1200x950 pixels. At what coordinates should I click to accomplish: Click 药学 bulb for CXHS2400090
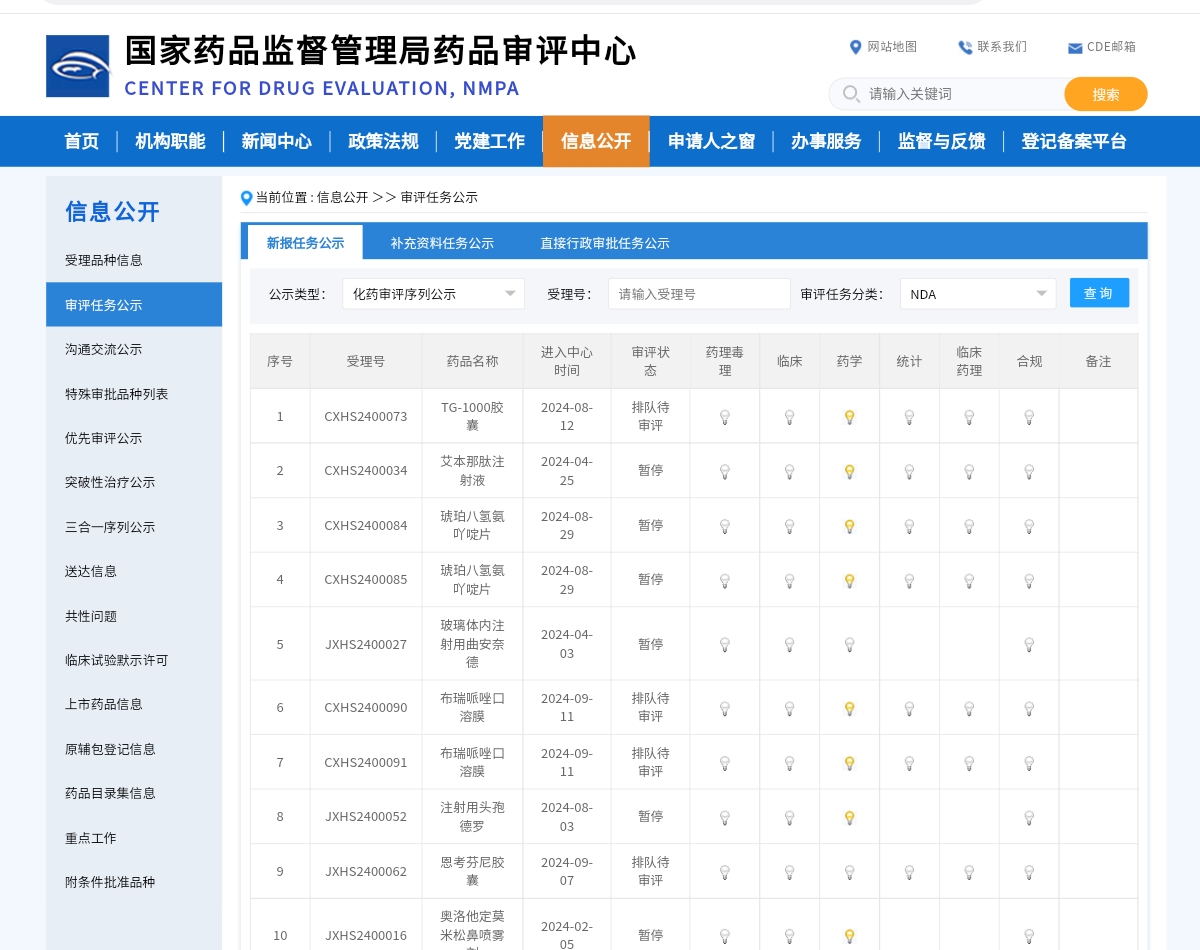tap(849, 708)
